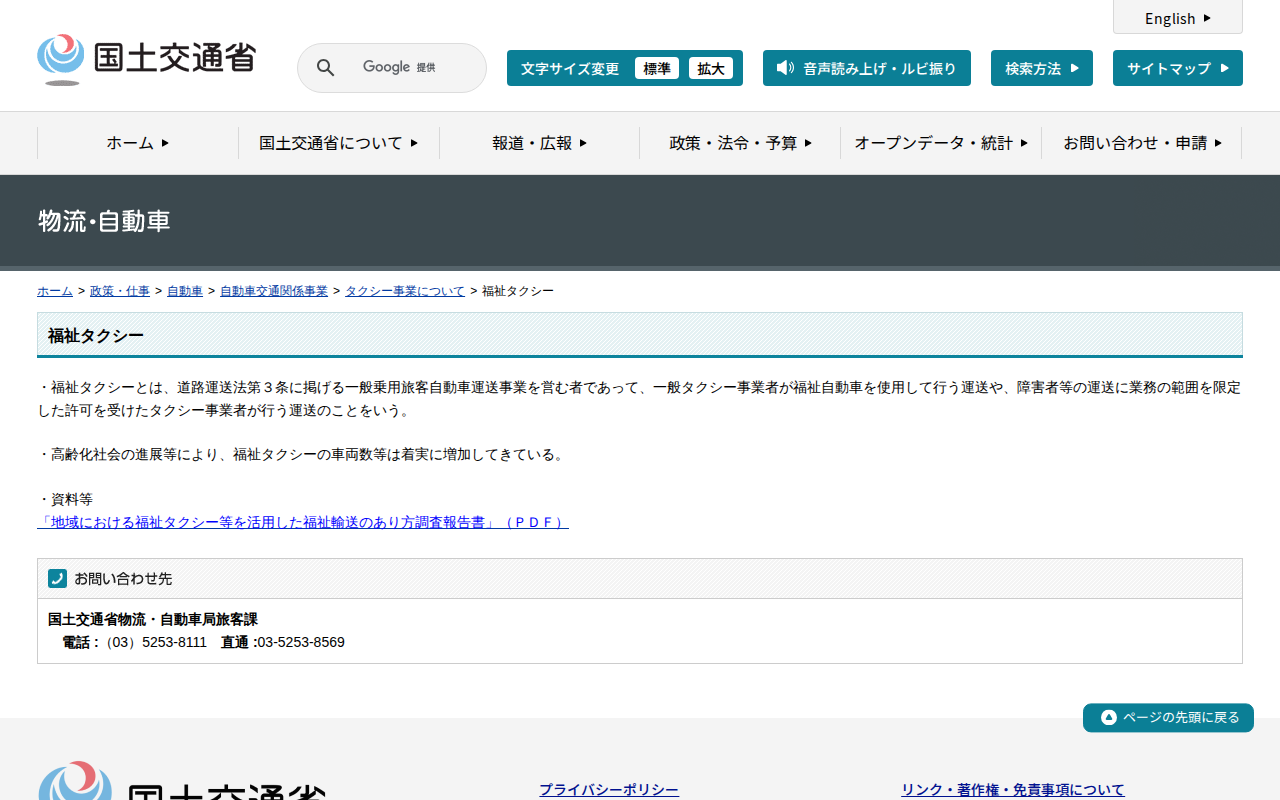Set text size to 拡大
Viewport: 1280px width, 800px height.
pos(711,68)
